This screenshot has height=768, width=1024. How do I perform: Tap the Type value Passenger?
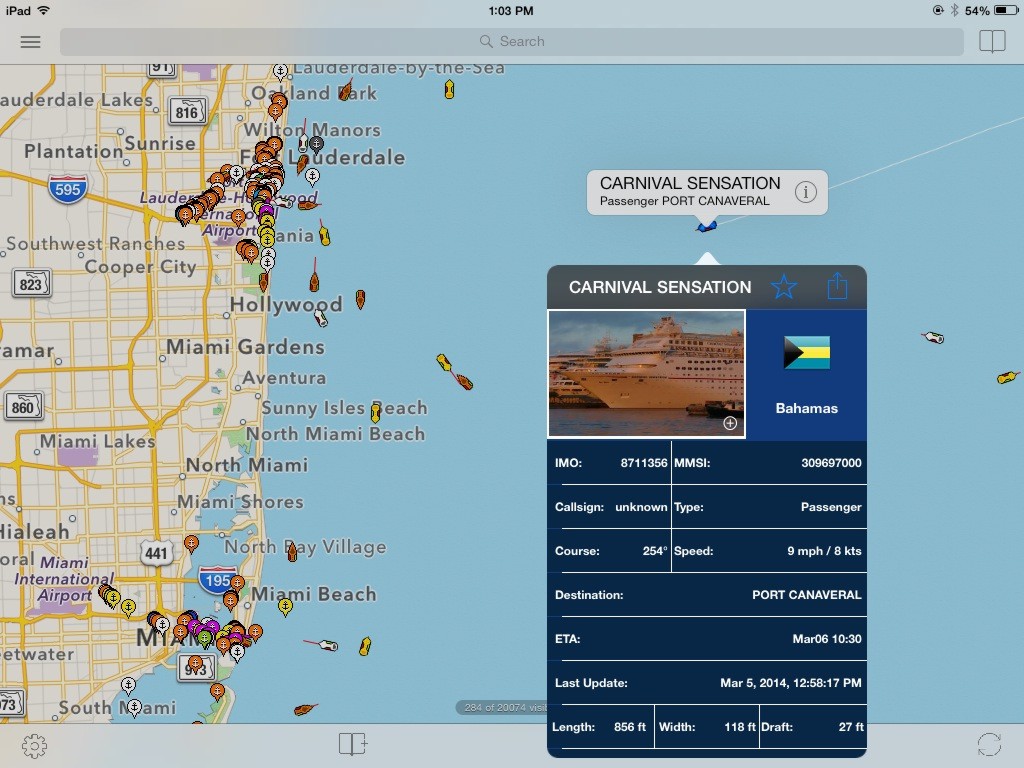coord(831,507)
